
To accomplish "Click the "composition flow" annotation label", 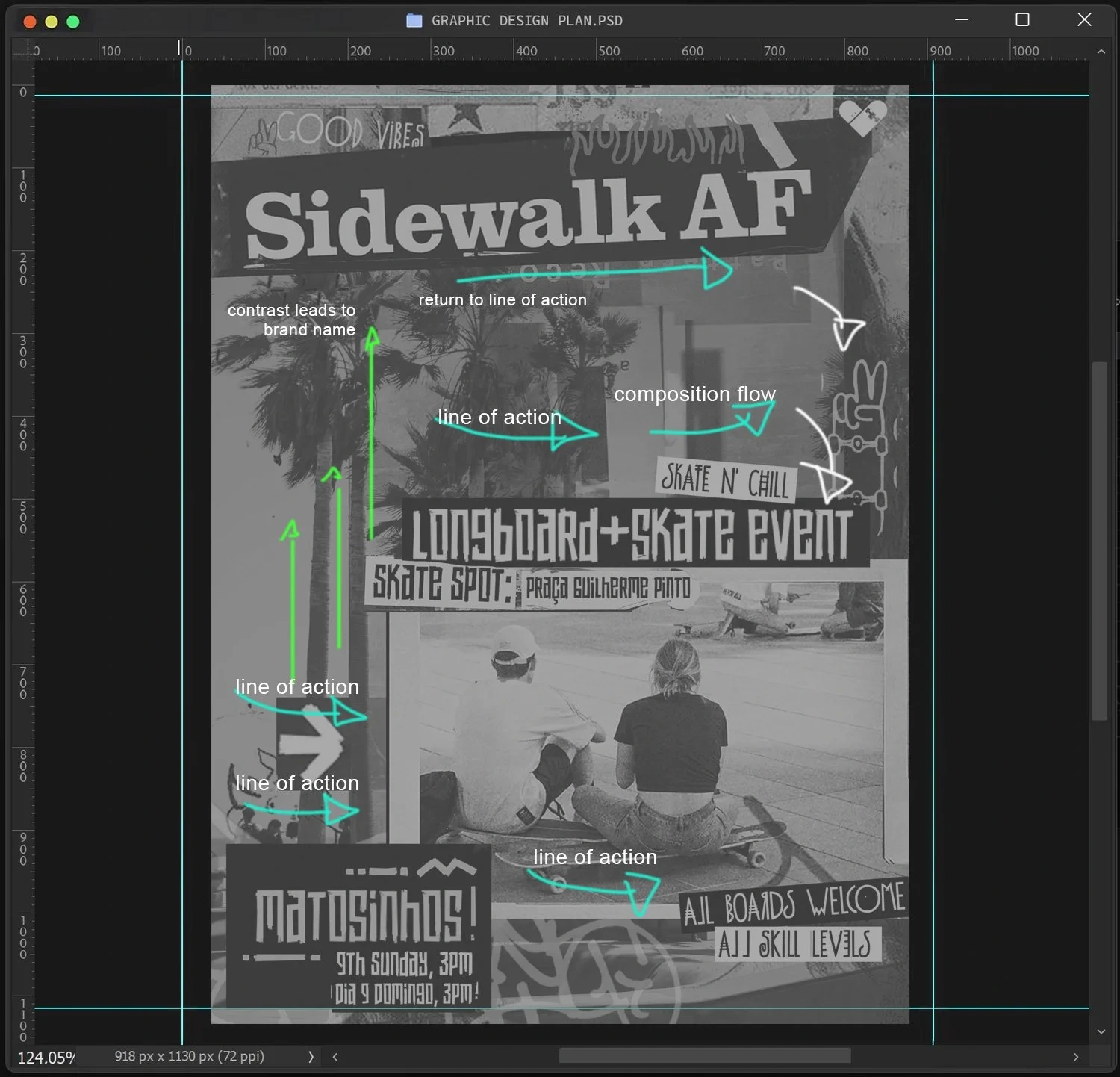I will [x=694, y=394].
